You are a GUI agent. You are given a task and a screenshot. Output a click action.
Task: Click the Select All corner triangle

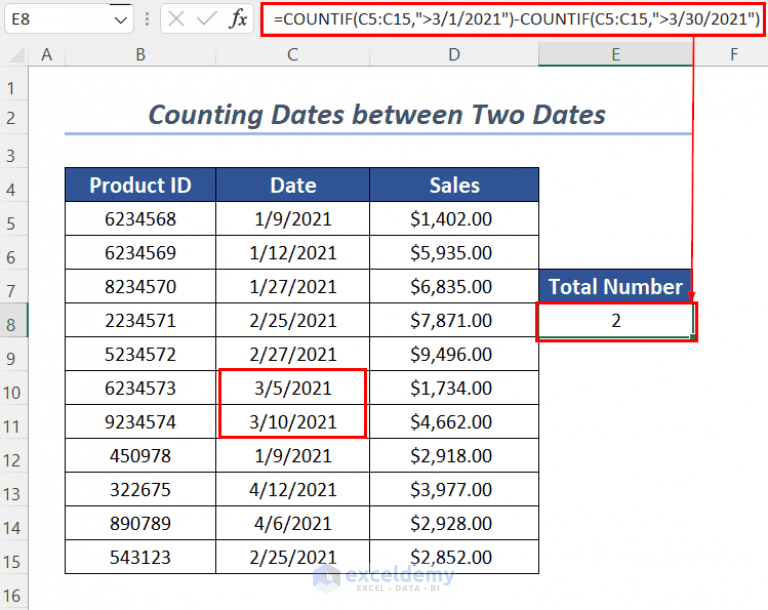coord(17,55)
